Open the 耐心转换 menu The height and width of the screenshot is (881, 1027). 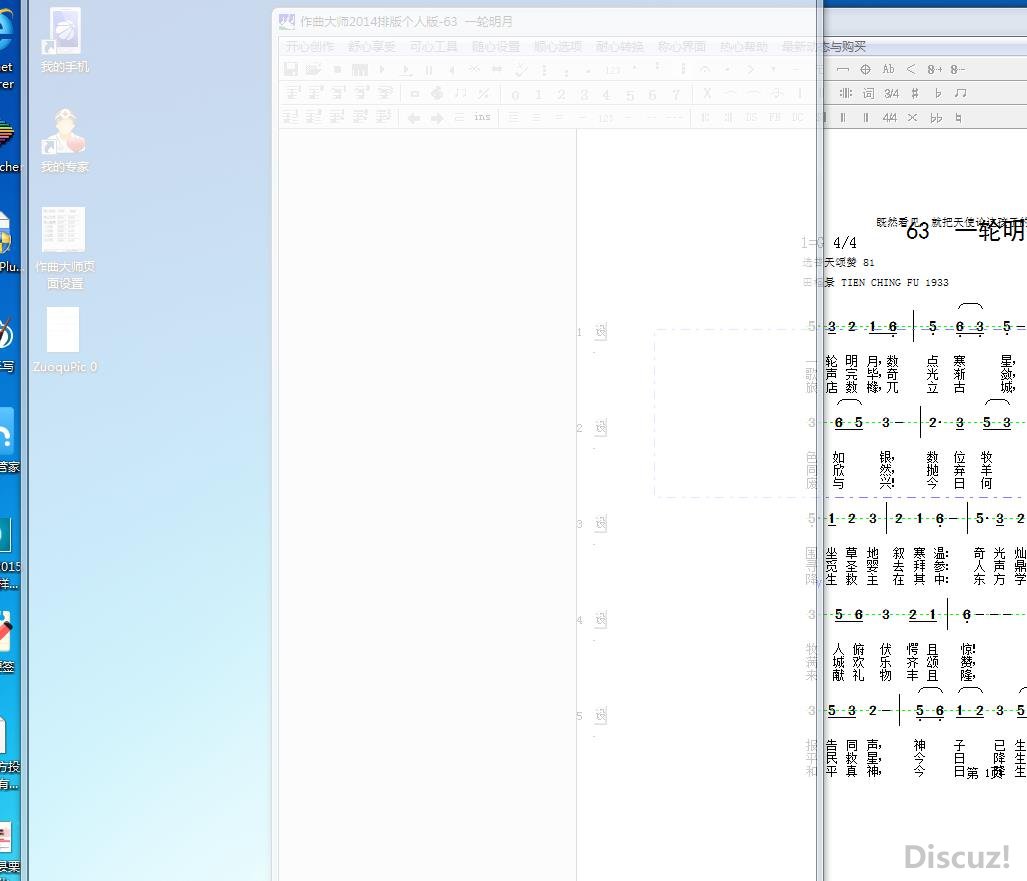click(x=620, y=47)
